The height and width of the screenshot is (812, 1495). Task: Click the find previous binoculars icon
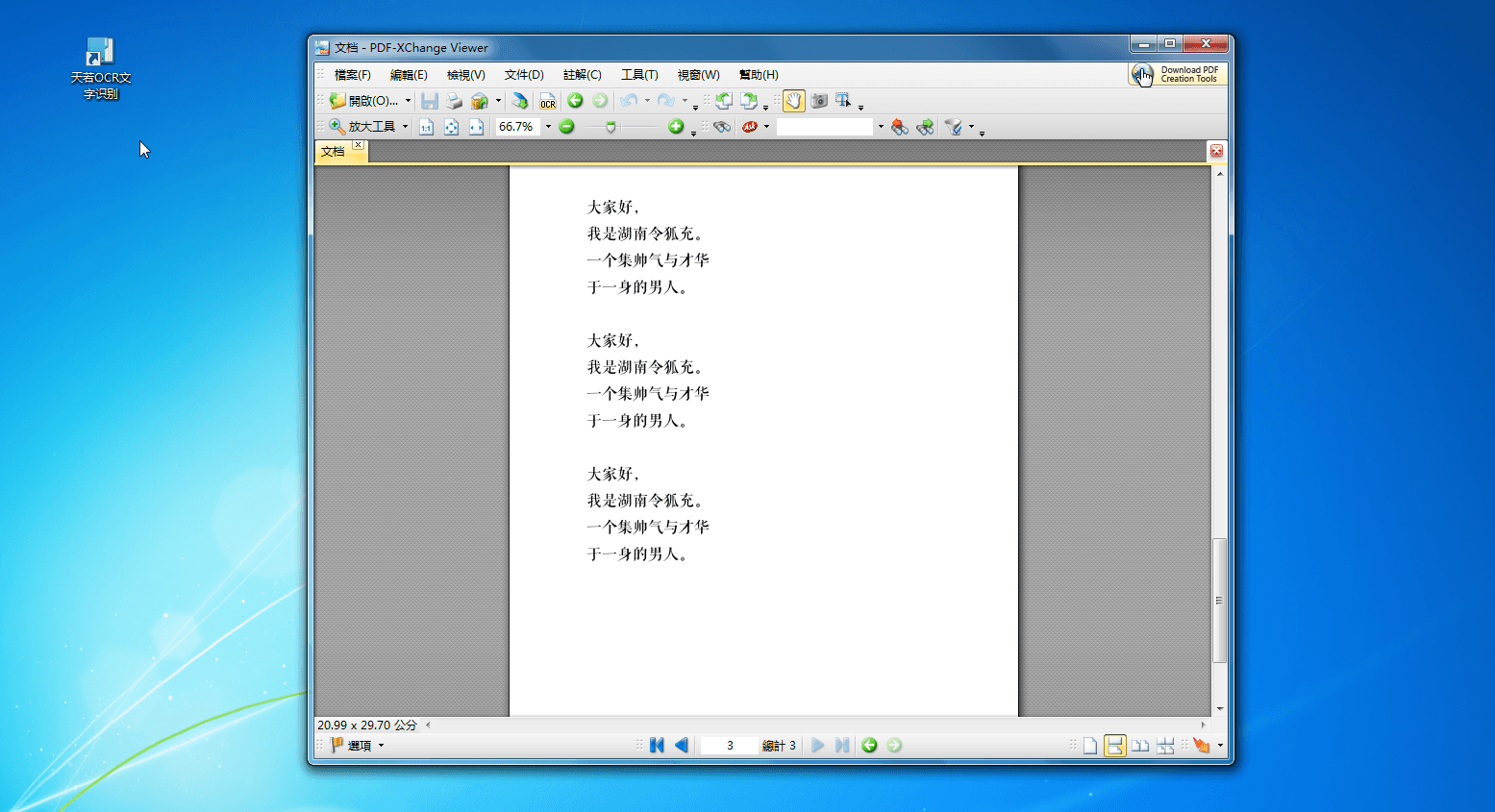click(900, 127)
